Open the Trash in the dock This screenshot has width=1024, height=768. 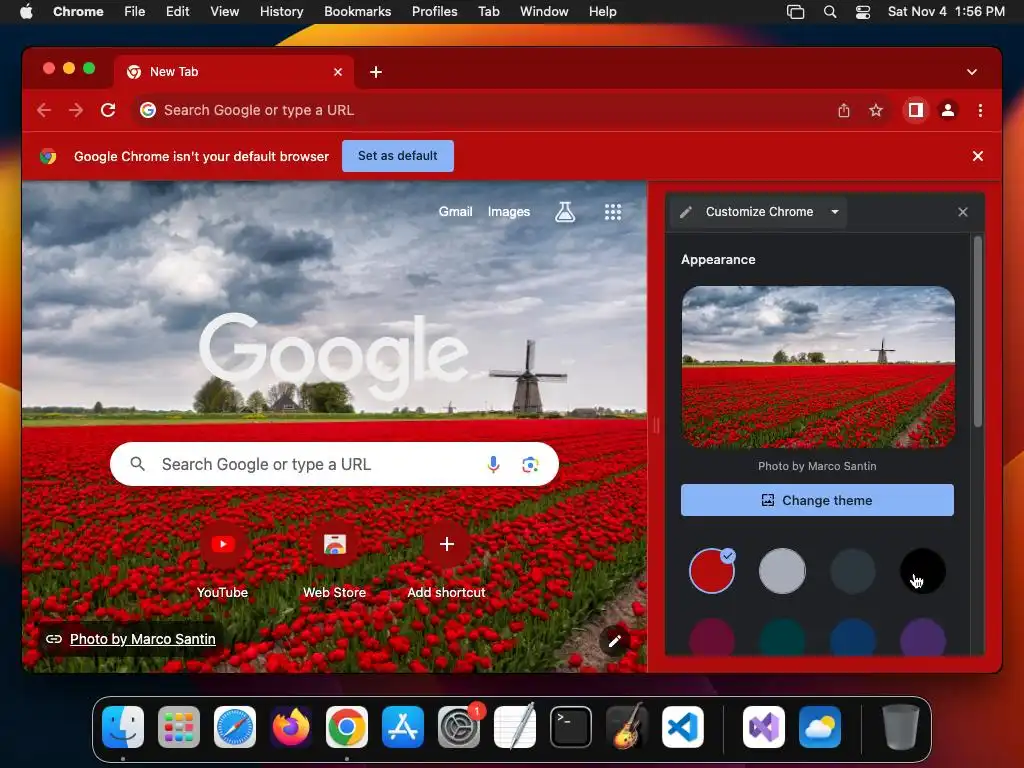coord(901,727)
